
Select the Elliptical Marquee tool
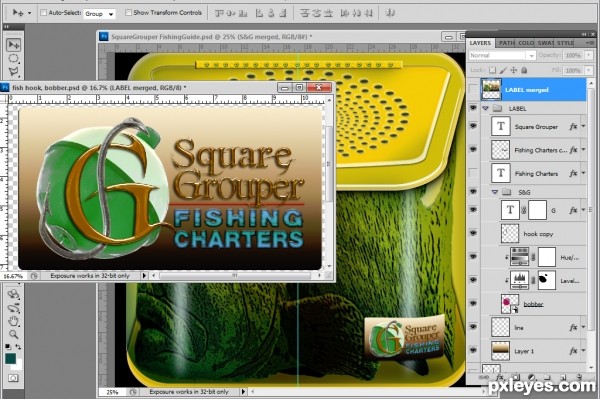[x=14, y=58]
